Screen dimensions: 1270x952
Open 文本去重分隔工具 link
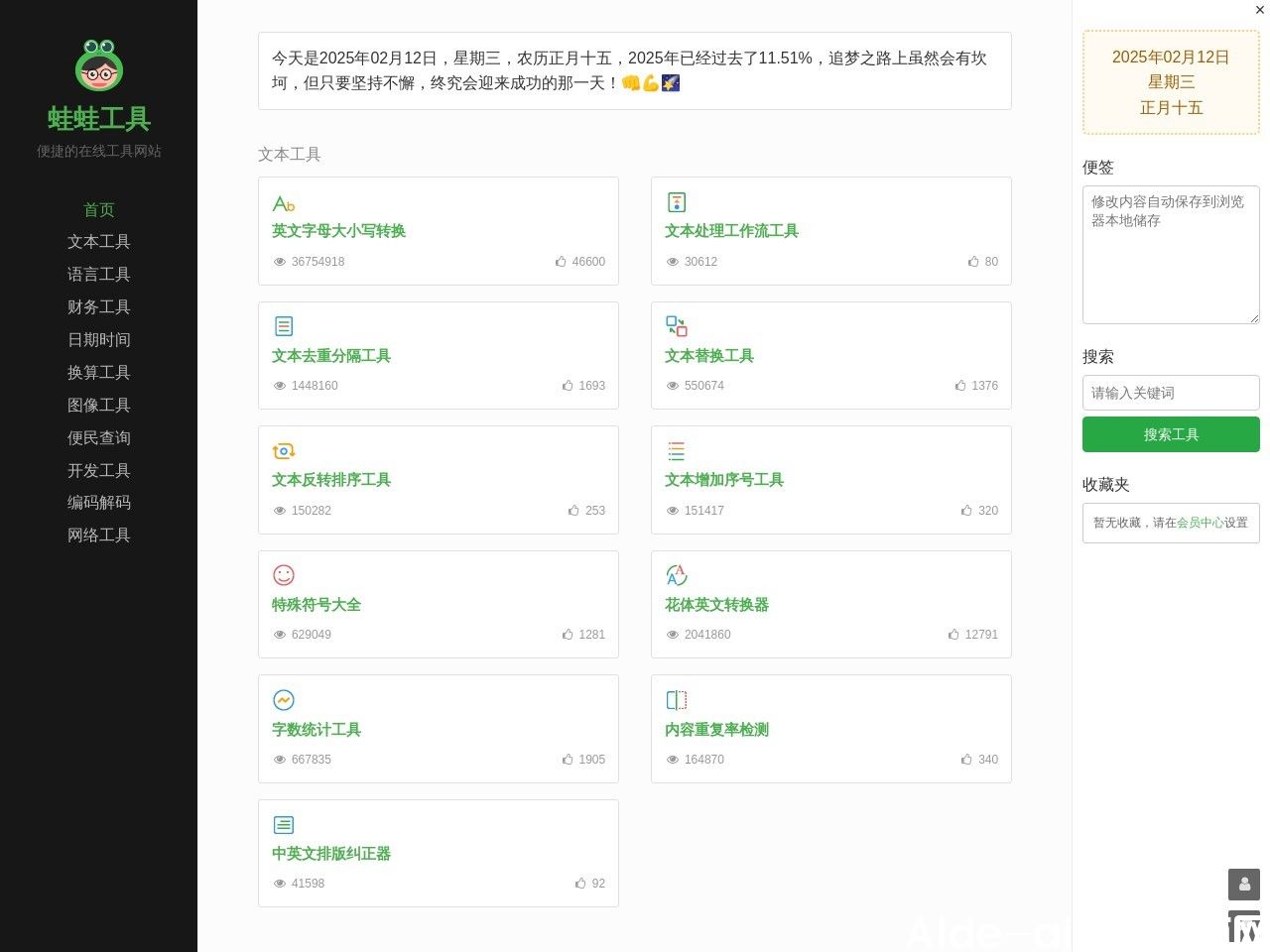click(x=331, y=356)
